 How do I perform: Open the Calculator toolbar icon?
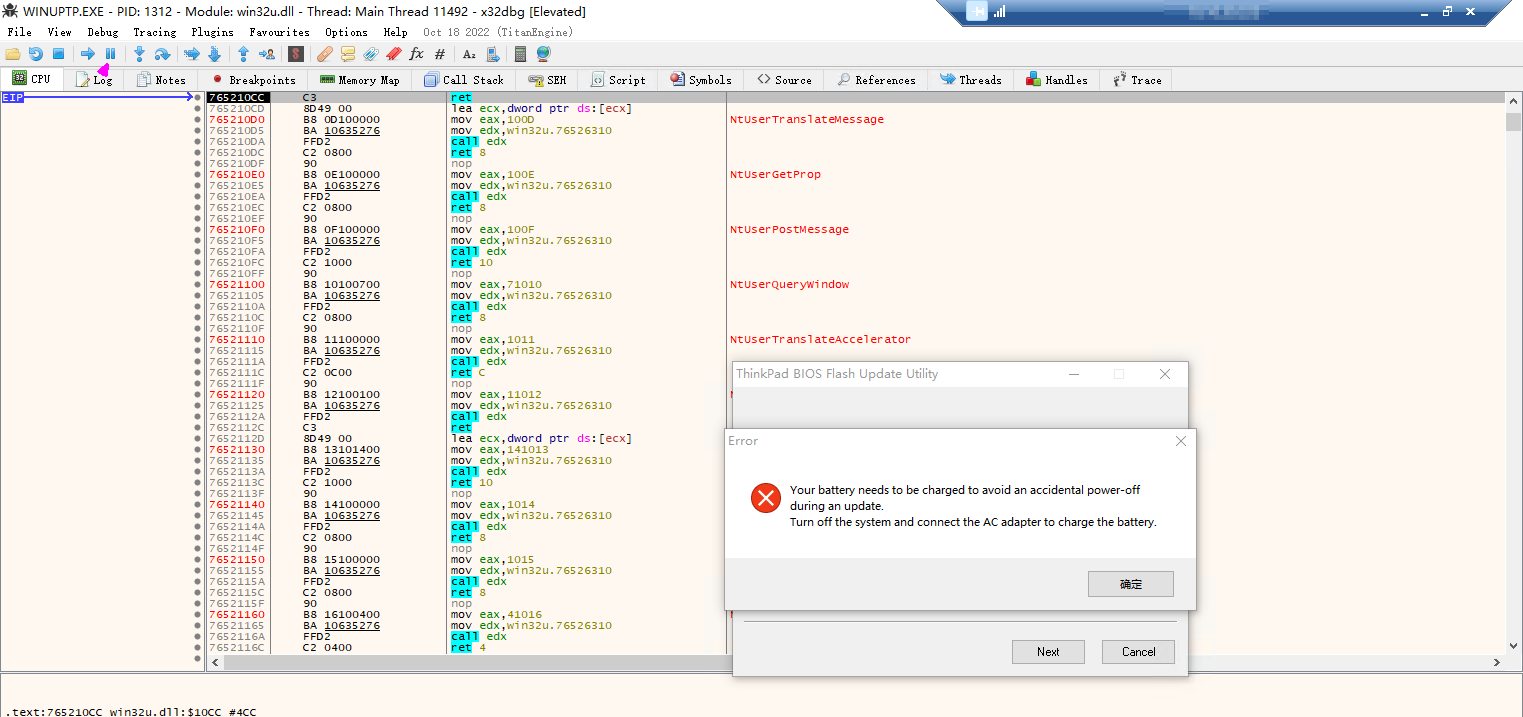pyautogui.click(x=520, y=54)
